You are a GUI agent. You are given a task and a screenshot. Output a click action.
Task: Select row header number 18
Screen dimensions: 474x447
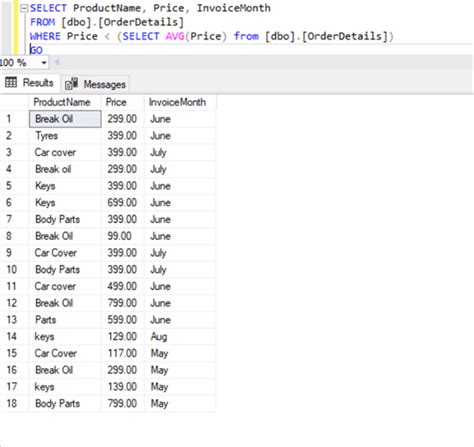pyautogui.click(x=14, y=404)
